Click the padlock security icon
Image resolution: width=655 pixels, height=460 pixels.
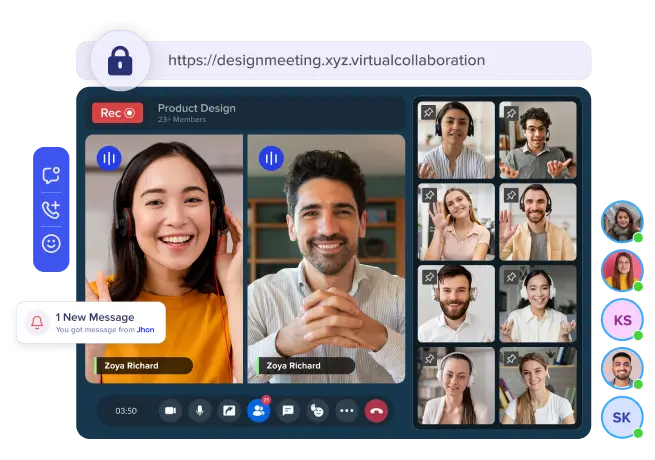click(120, 61)
